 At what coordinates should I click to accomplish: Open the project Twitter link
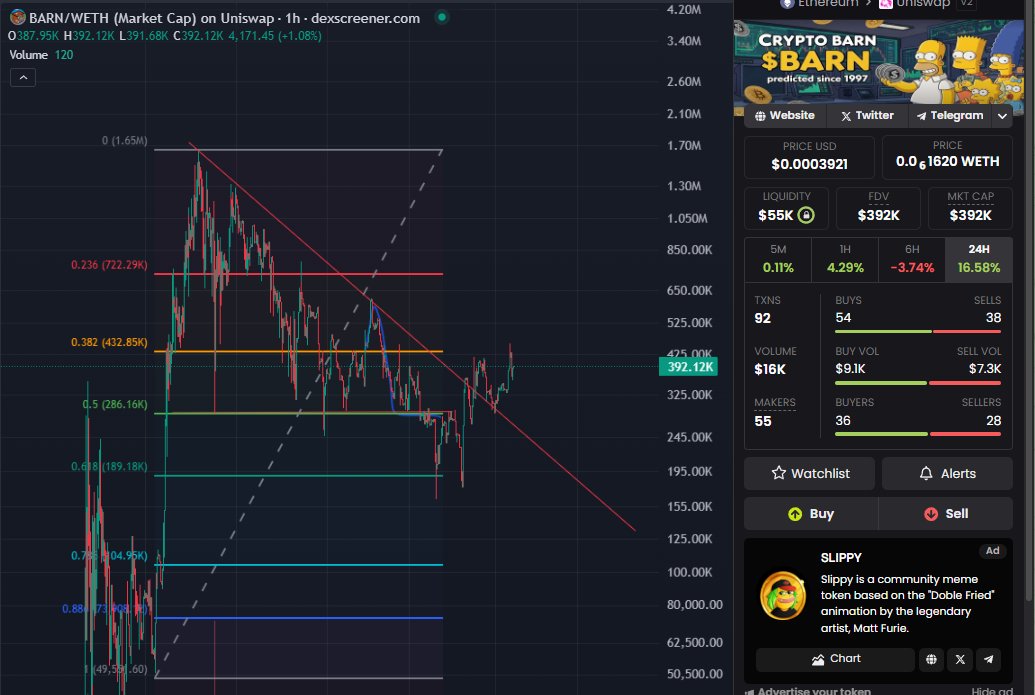pos(867,116)
